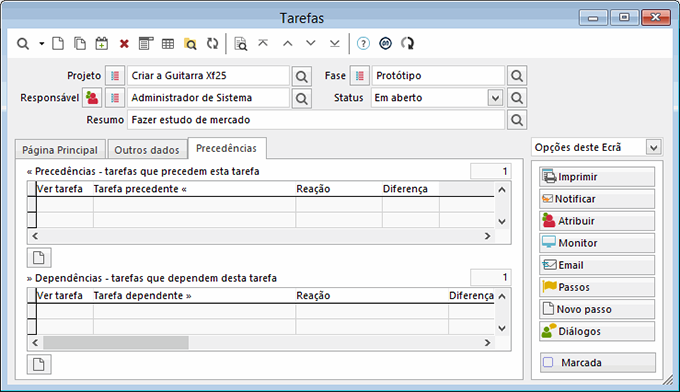This screenshot has width=680, height=392.
Task: Switch to the table grid view icon
Action: tap(168, 44)
